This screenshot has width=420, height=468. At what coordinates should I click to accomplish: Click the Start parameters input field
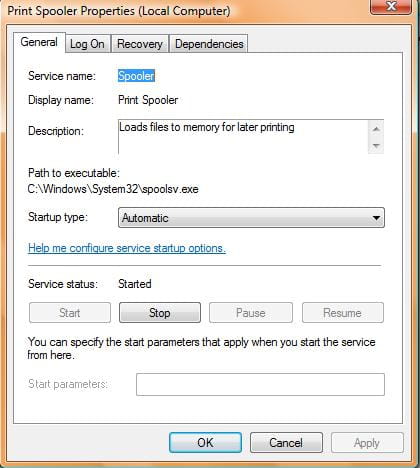260,384
